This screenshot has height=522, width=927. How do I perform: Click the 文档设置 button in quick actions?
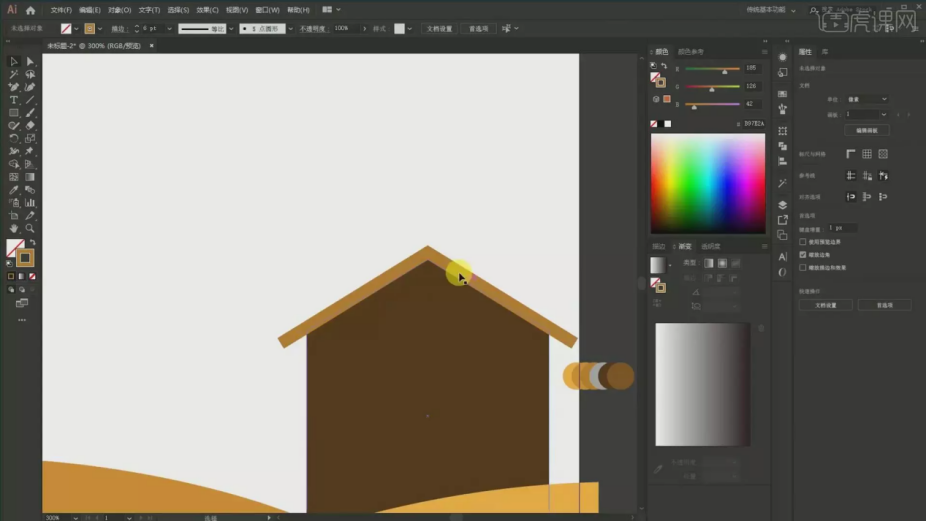[x=825, y=305]
